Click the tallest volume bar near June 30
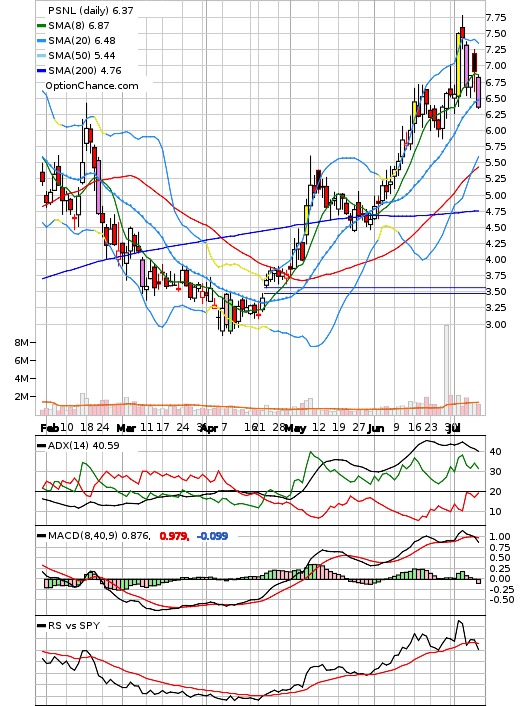This screenshot has width=526, height=706. click(446, 370)
